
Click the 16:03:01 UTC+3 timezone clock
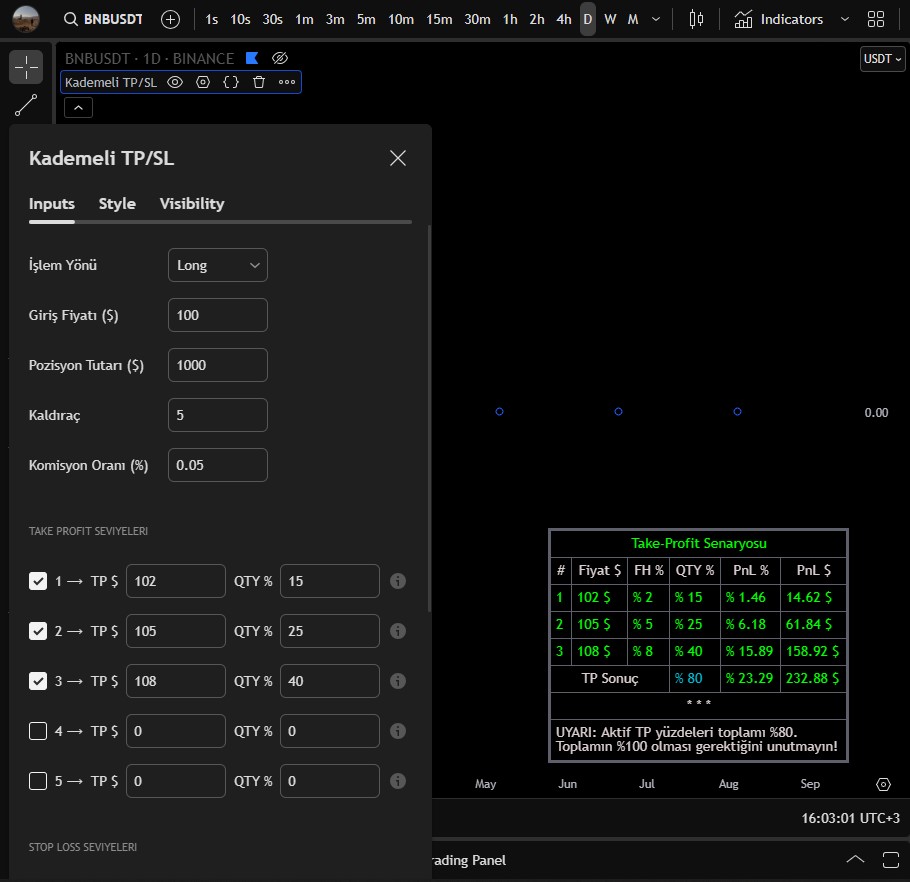coord(850,818)
